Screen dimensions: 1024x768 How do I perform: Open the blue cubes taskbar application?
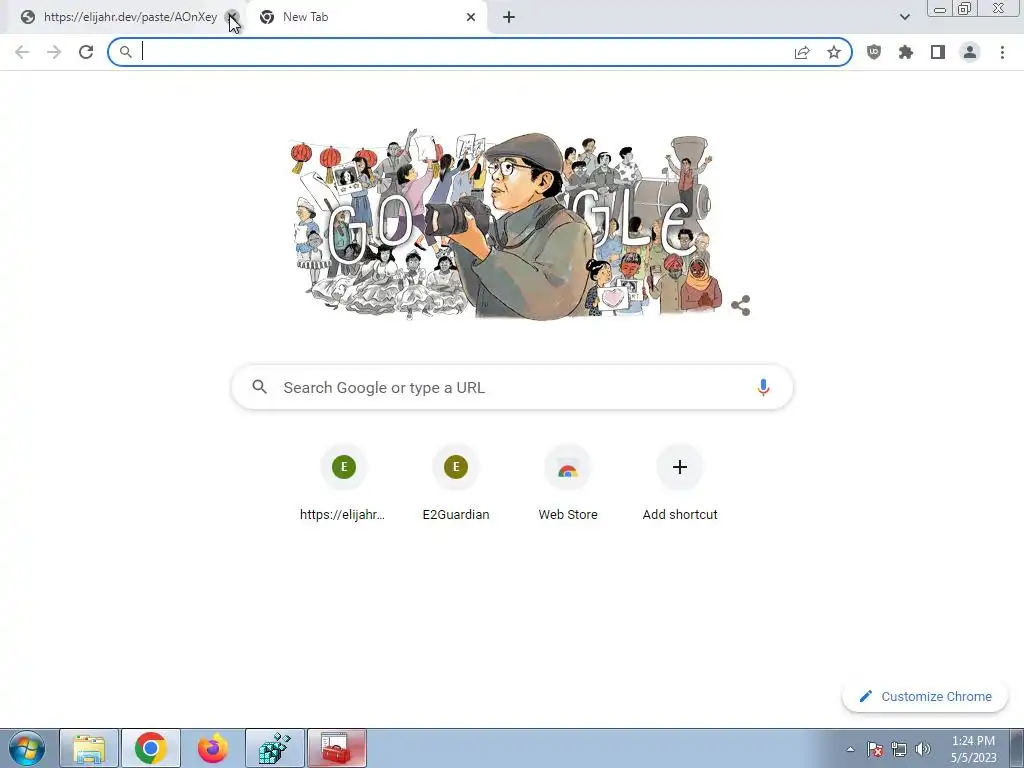coord(275,748)
